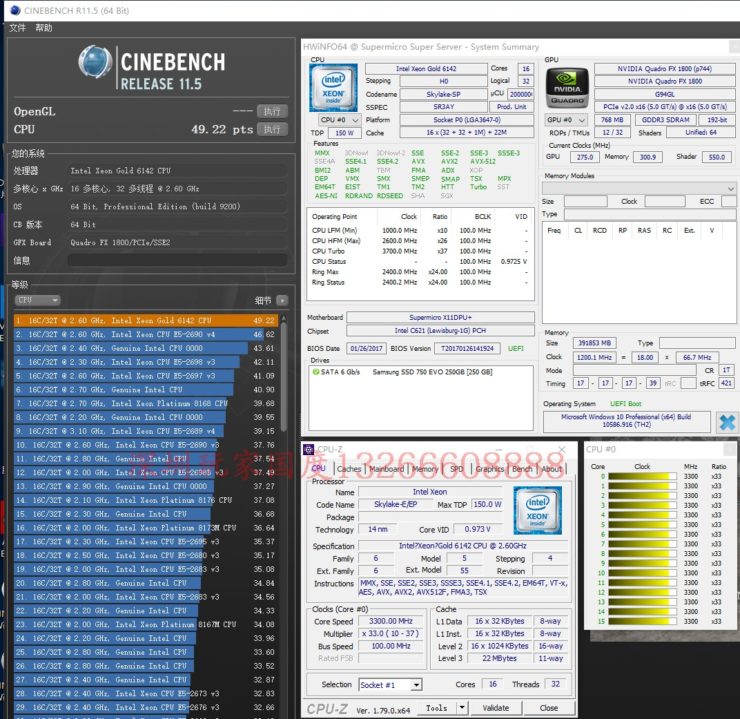Select ranking row Xeon E5-2690 v4 46.62
This screenshot has height=719, width=740.
146,334
